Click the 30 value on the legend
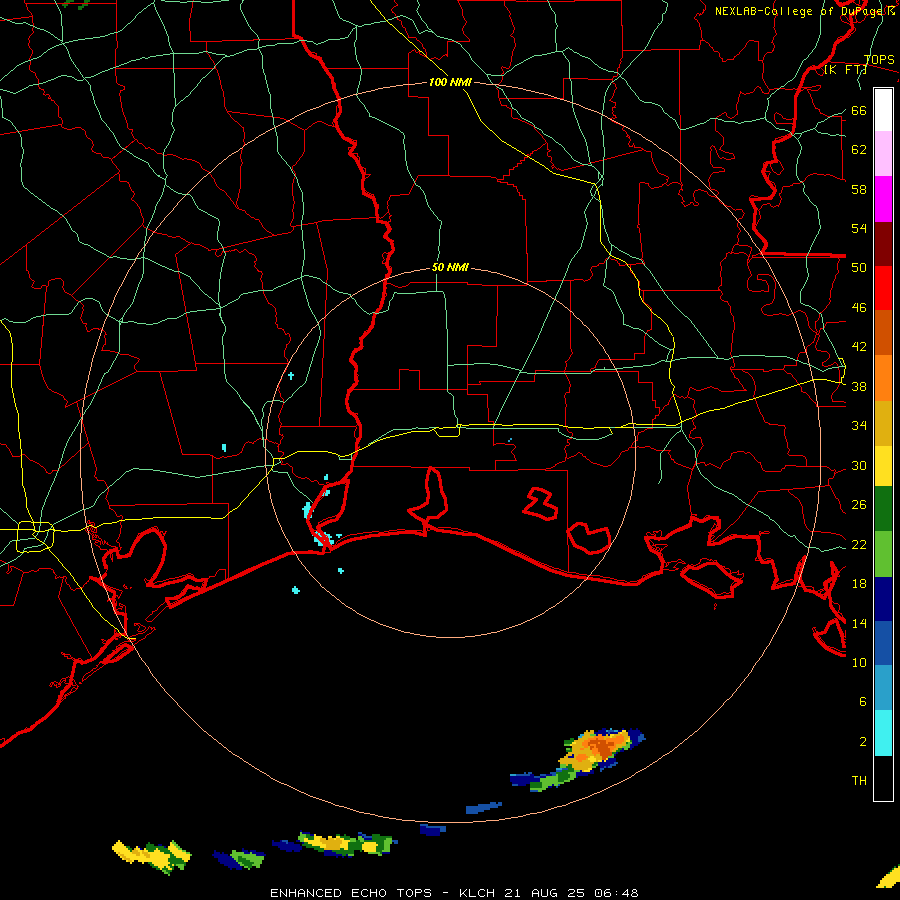 tap(859, 465)
